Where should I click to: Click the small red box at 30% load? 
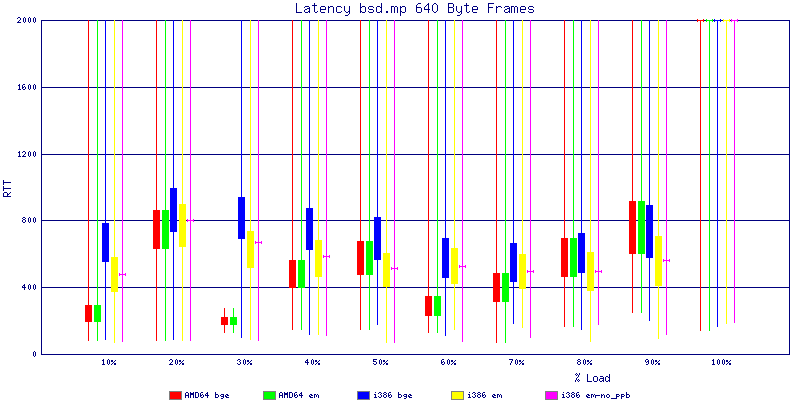[224, 321]
